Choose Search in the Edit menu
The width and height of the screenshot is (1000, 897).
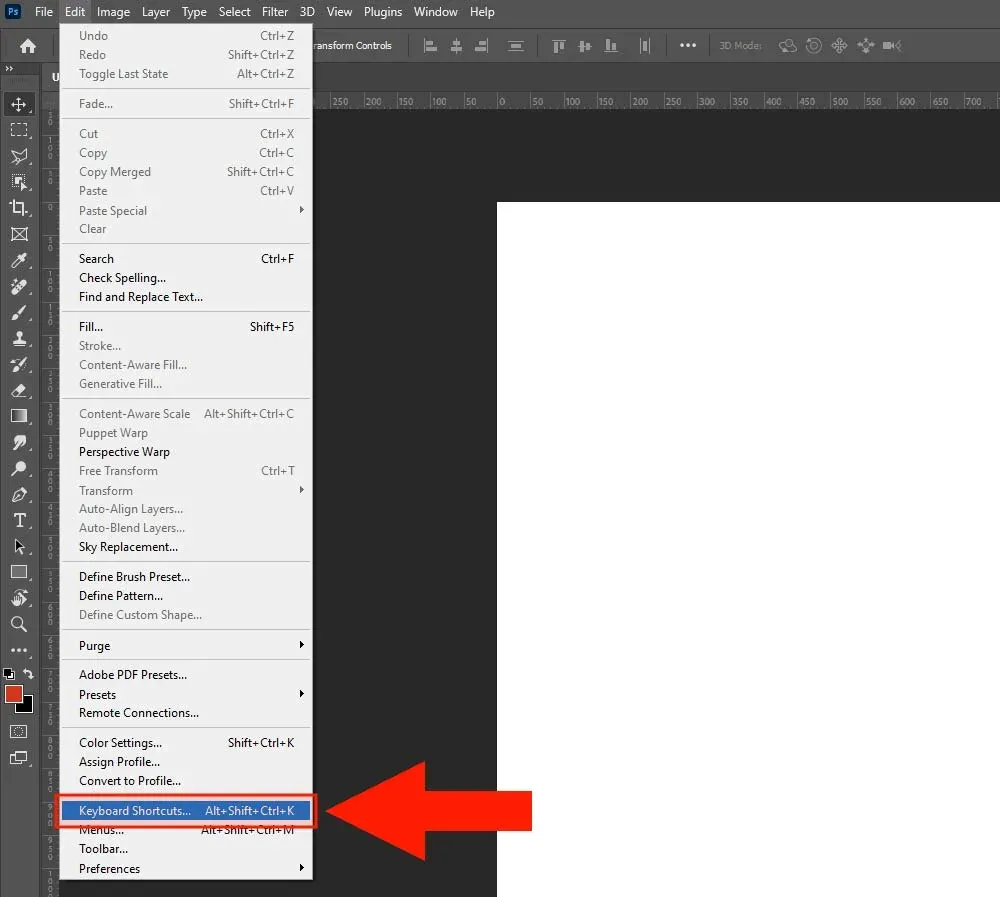coord(186,259)
